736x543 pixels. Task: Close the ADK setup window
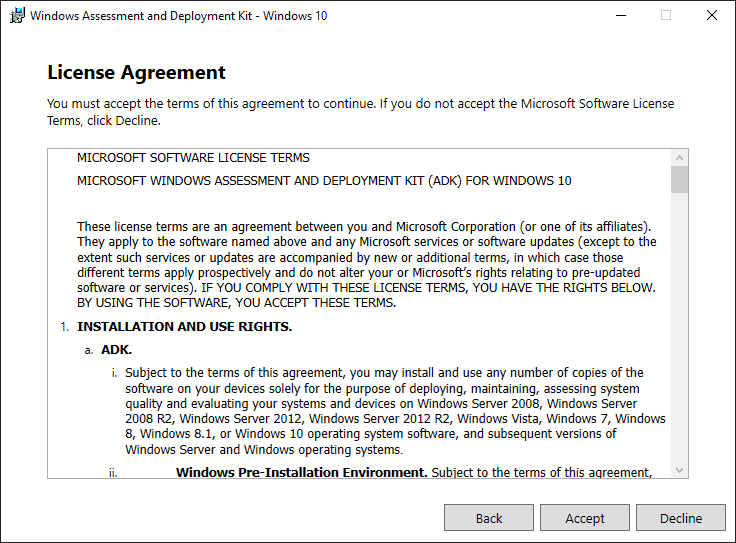tap(711, 16)
